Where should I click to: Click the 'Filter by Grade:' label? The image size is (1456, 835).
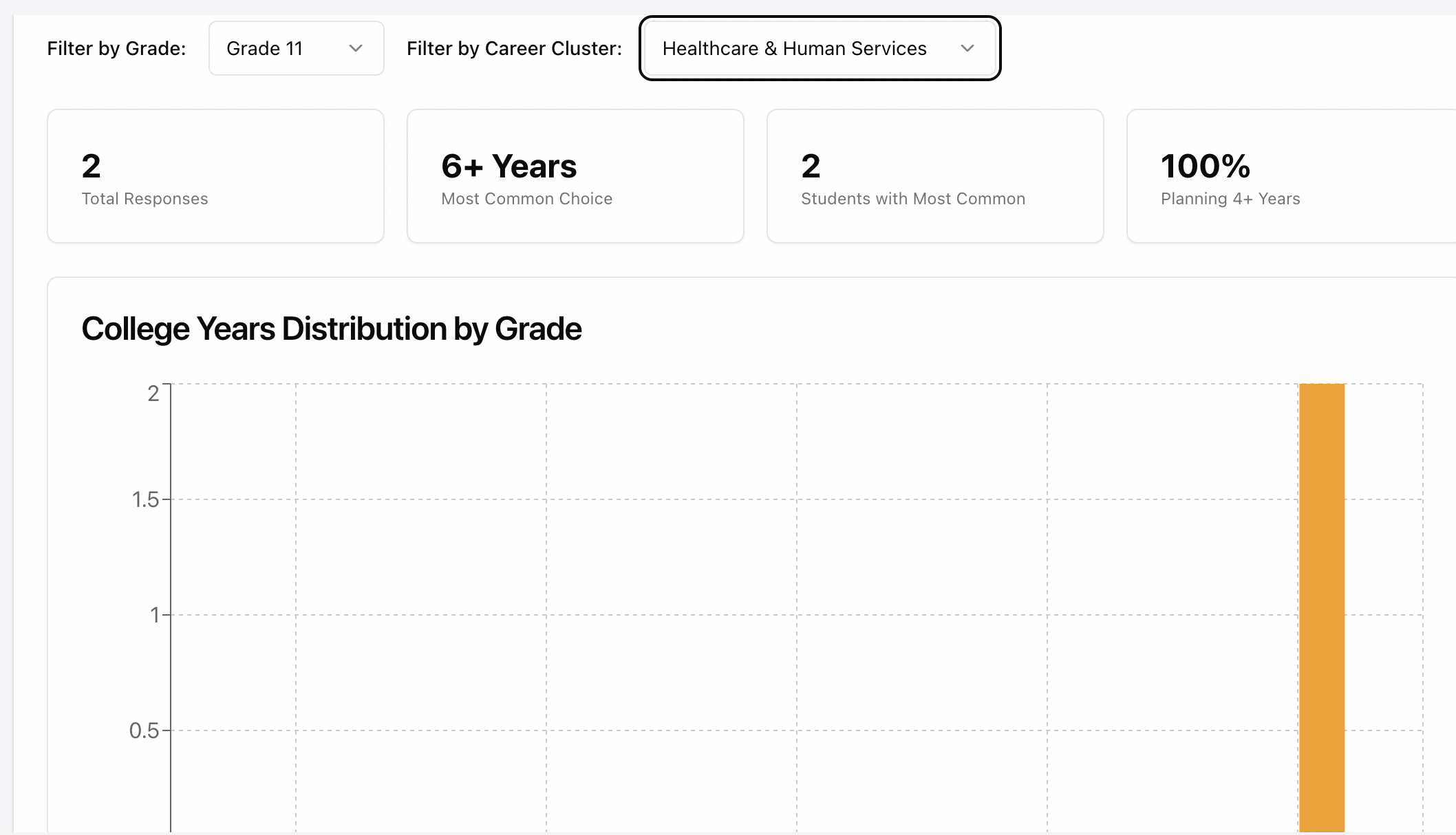point(116,48)
